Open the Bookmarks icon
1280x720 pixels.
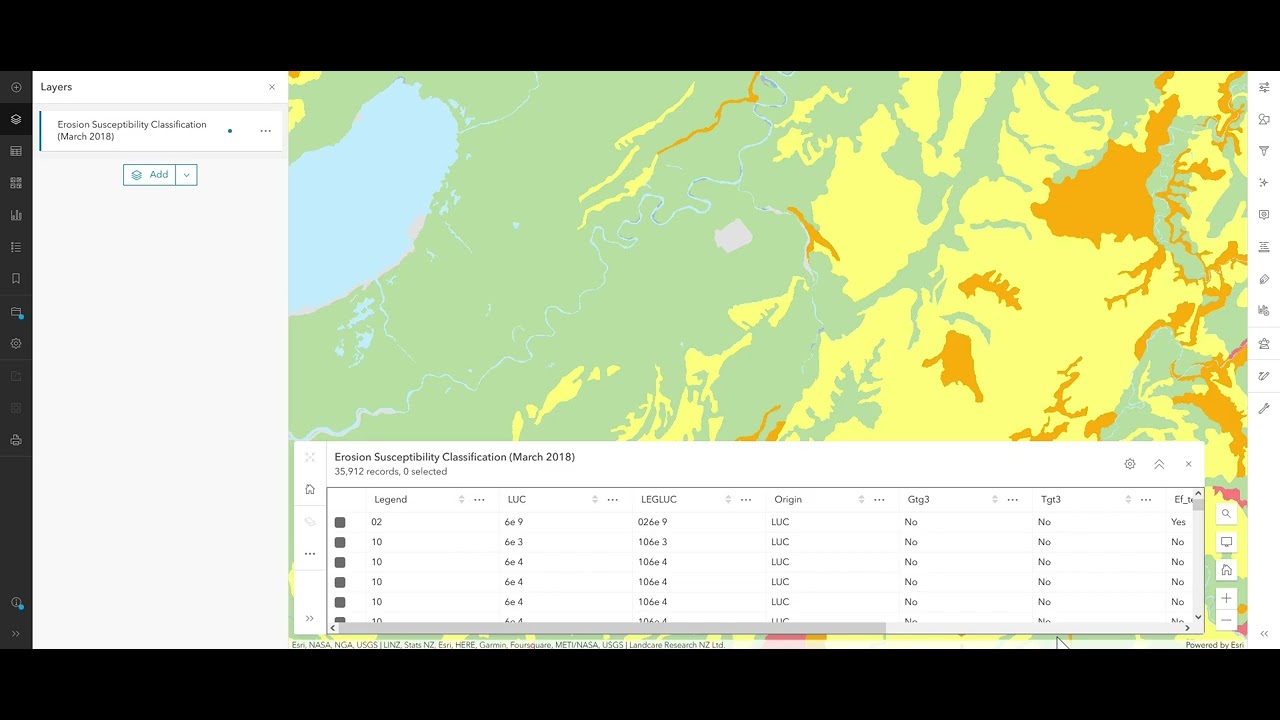click(x=16, y=279)
